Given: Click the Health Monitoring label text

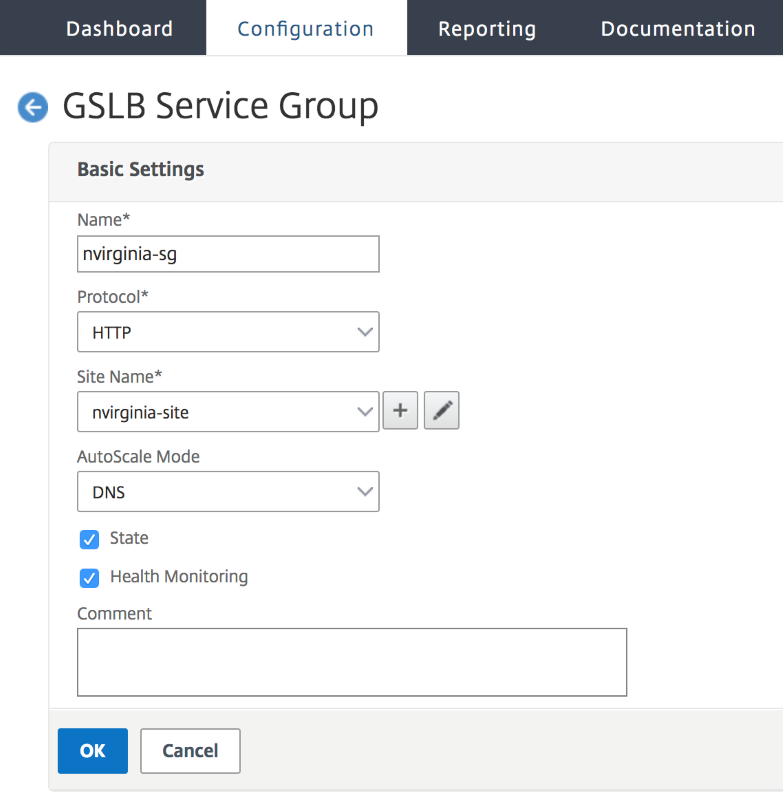Looking at the screenshot, I should coord(179,577).
